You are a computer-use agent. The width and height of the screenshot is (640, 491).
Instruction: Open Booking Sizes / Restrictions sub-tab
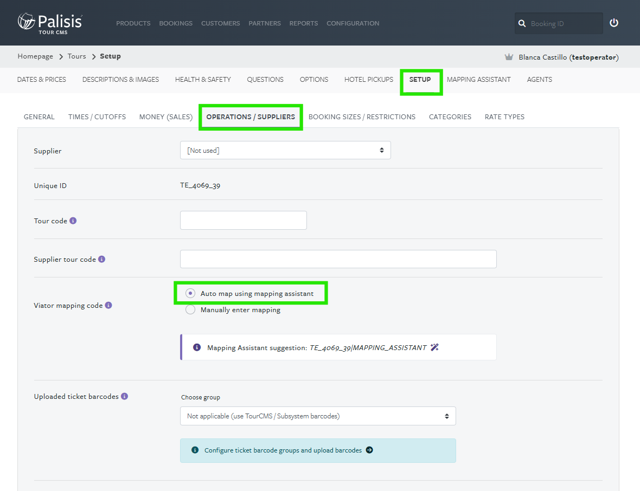click(362, 117)
